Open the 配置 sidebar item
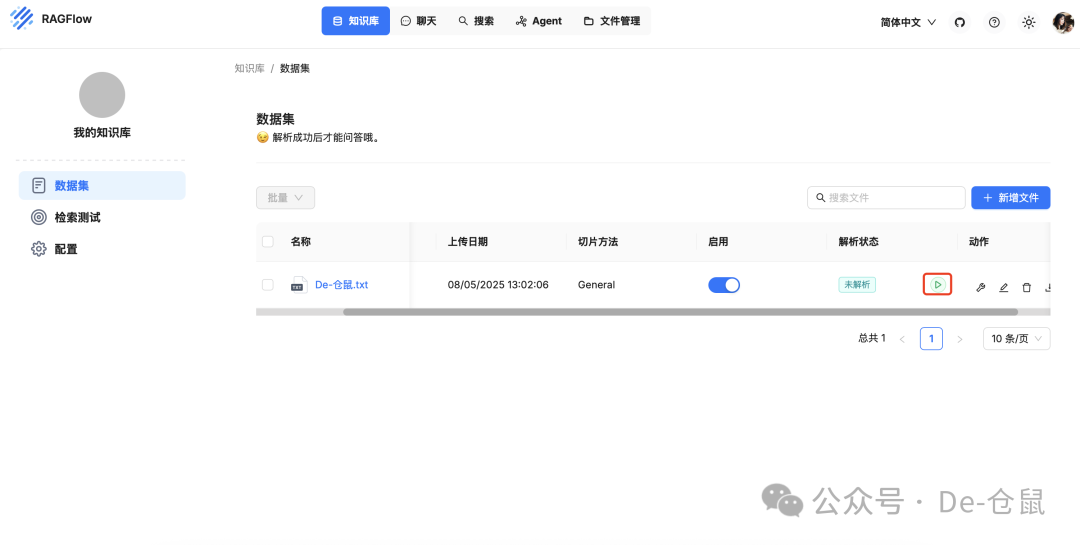 [102, 249]
